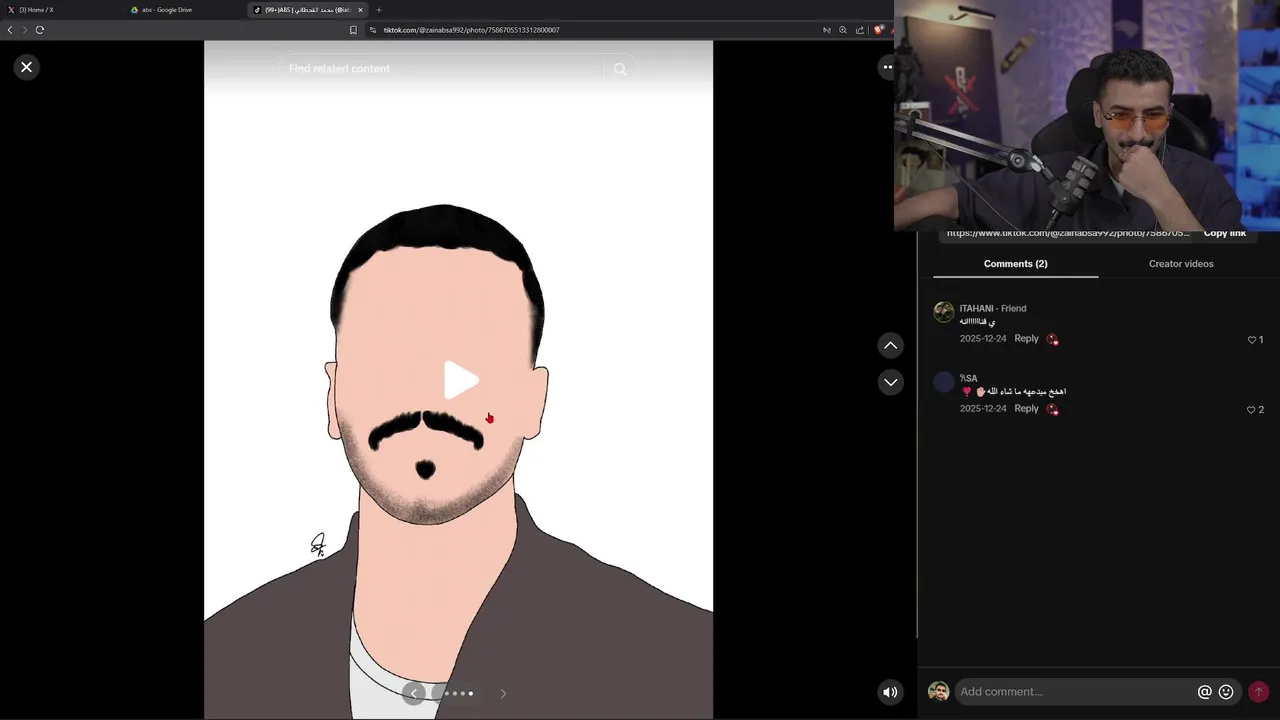This screenshot has width=1280, height=720.
Task: Reload the page with refresh icon
Action: coord(40,30)
